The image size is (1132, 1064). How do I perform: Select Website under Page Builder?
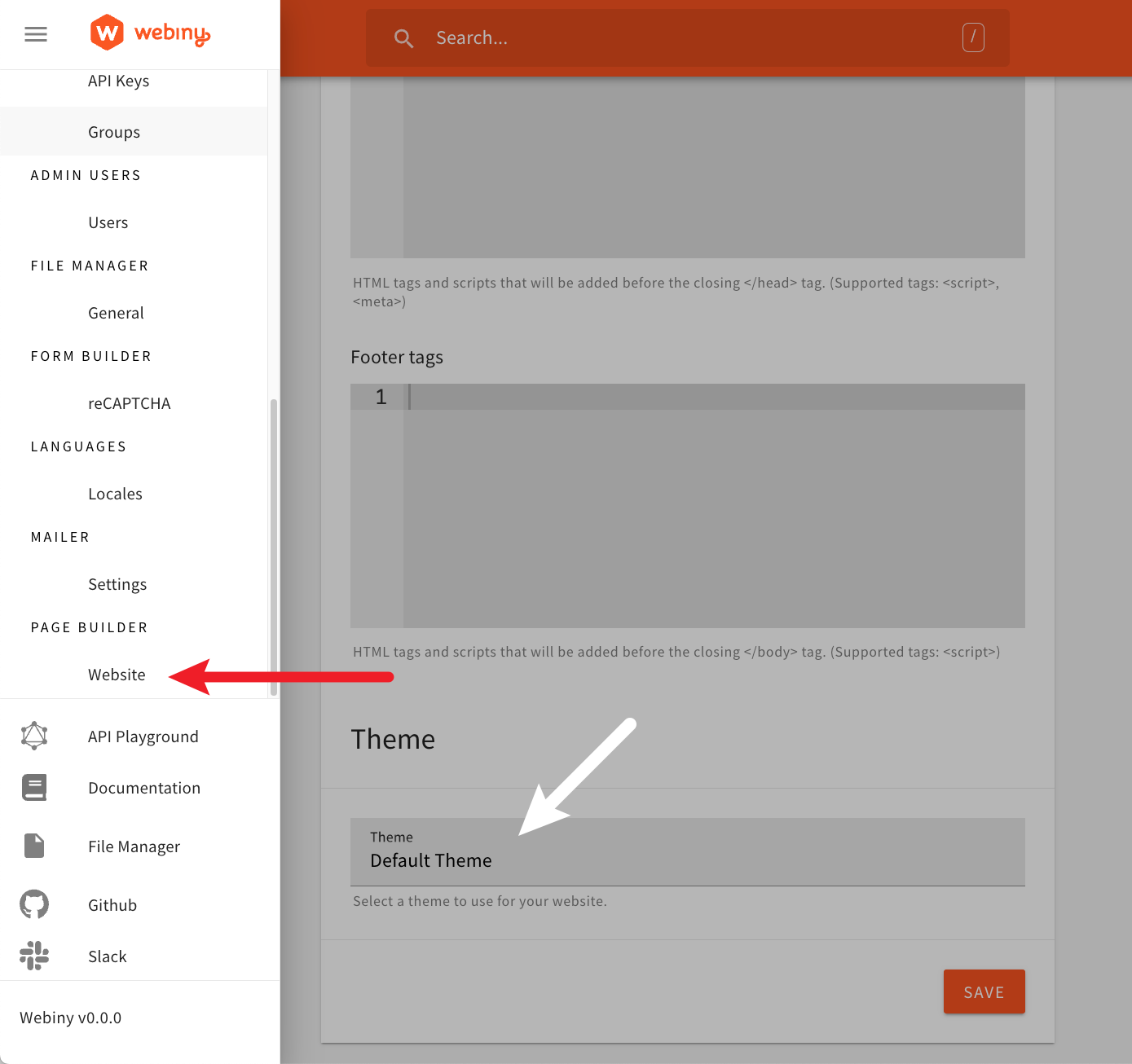click(117, 675)
